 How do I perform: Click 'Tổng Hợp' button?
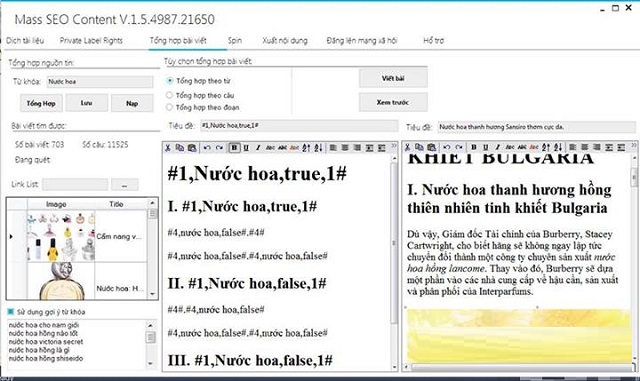pos(41,103)
